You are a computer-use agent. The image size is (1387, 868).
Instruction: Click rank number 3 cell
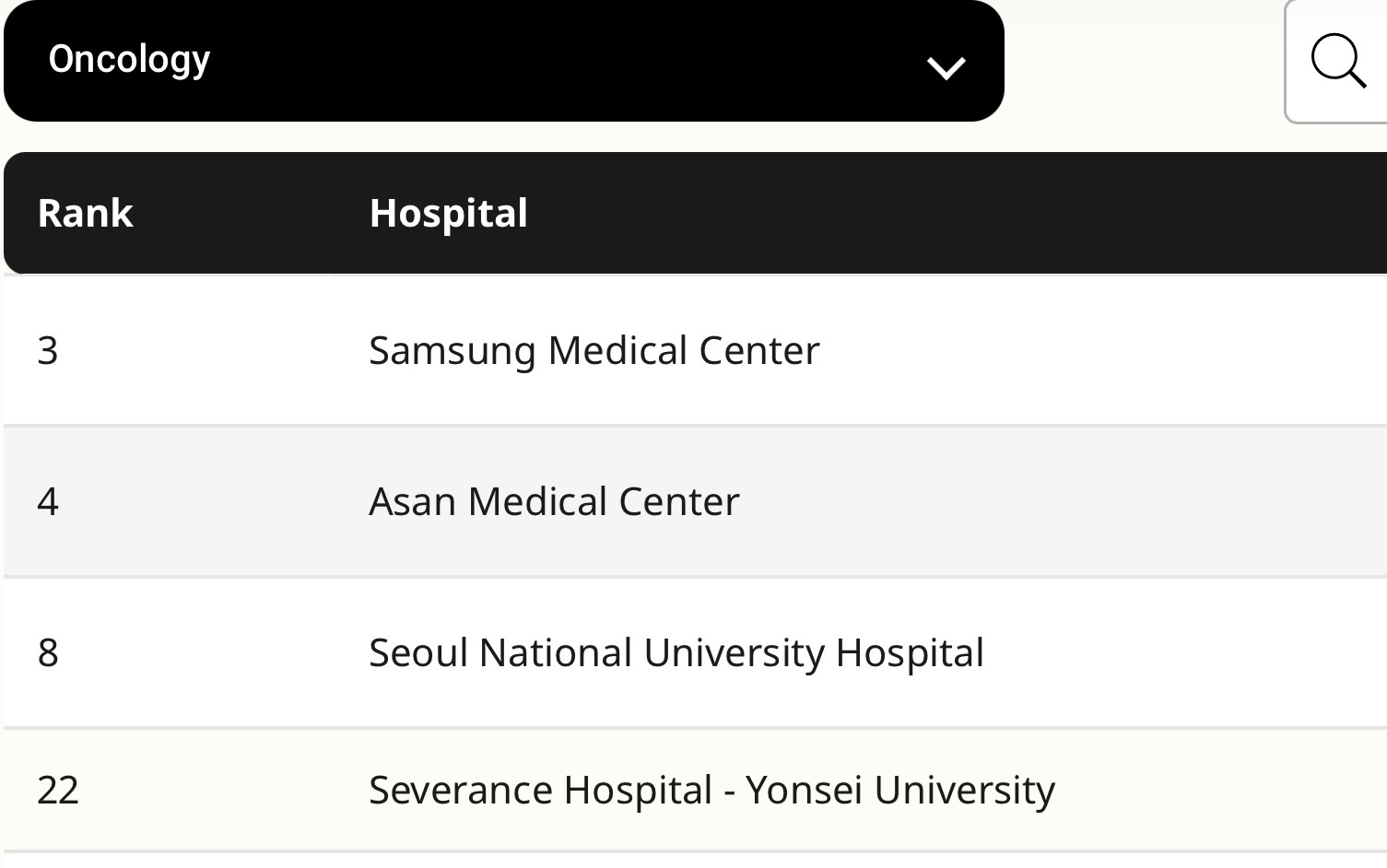click(48, 350)
